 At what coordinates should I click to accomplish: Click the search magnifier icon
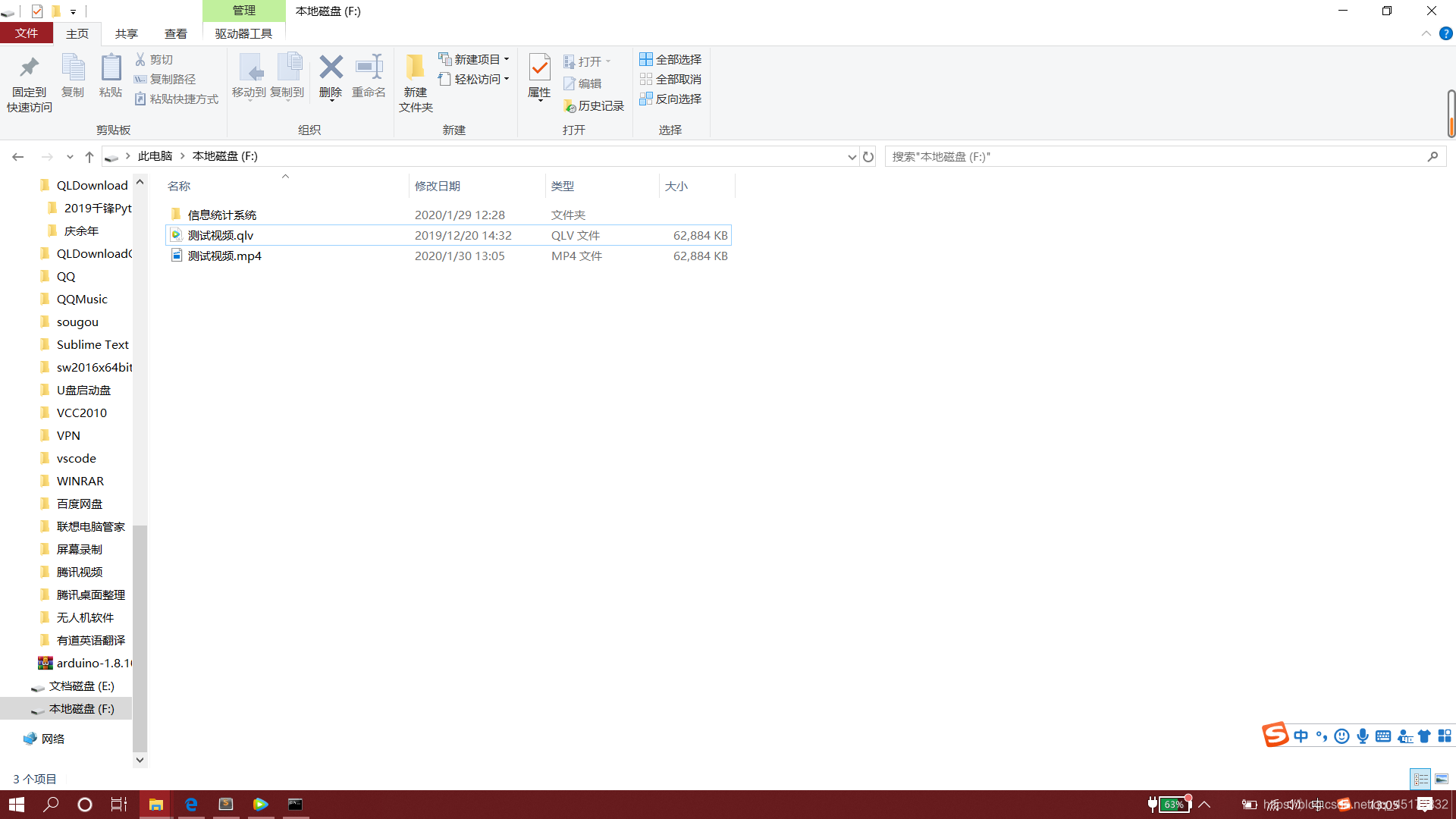[1432, 156]
